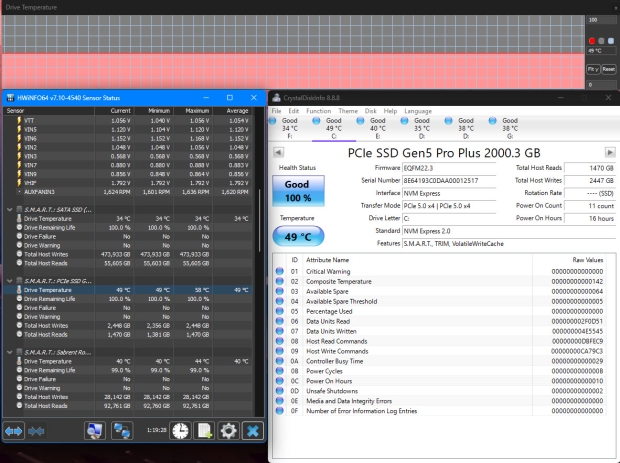Select the C: drive tab showing 49 °C
Image resolution: width=620 pixels, height=463 pixels.
tap(334, 128)
